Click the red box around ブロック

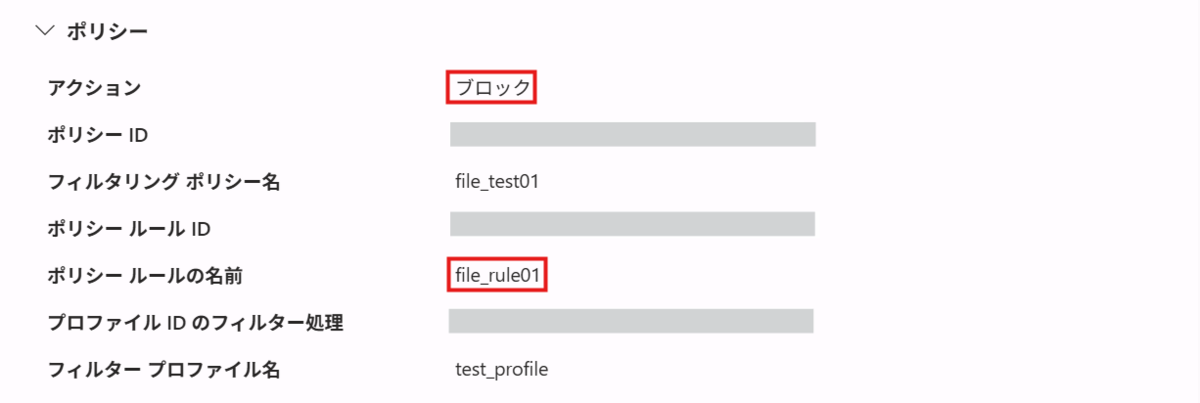[493, 87]
